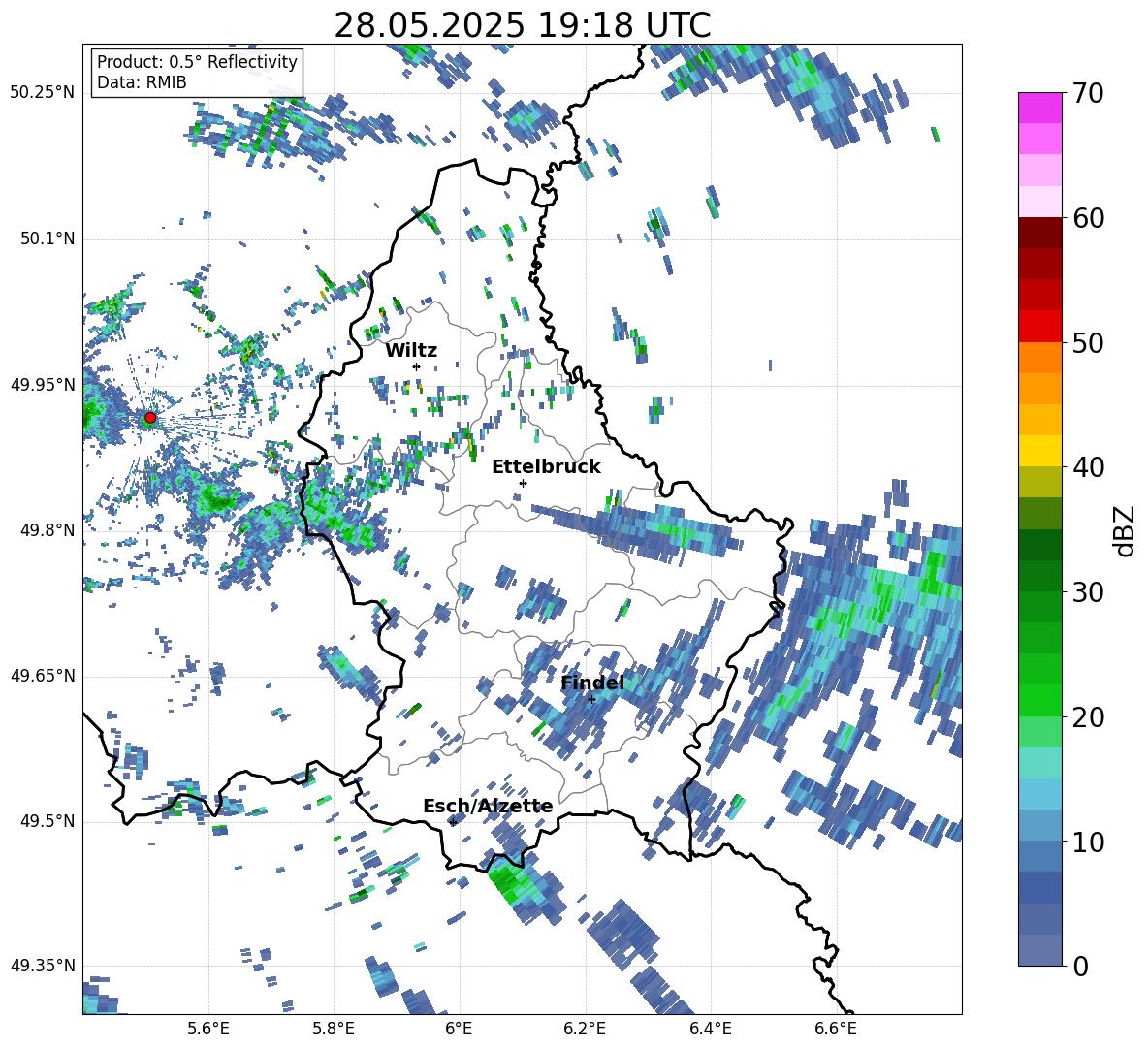Click the 50.1°N latitude label

(48, 238)
